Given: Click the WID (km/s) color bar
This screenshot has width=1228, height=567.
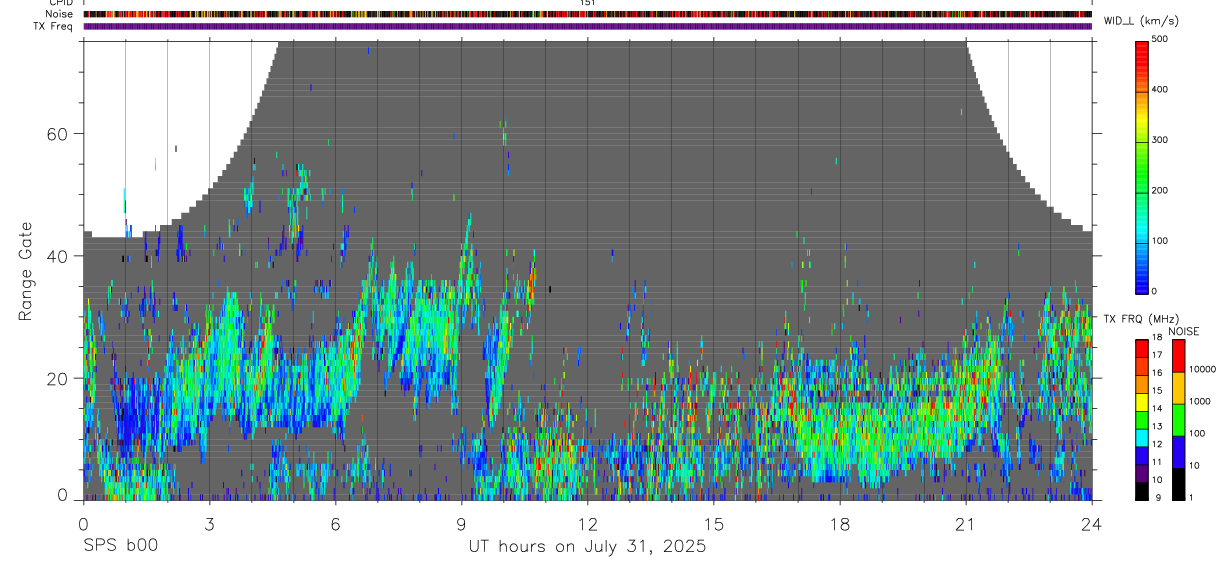Looking at the screenshot, I should pos(1142,166).
